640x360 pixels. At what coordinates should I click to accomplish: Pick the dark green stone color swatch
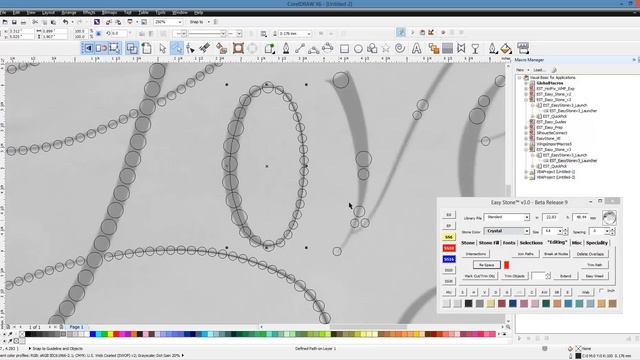click(x=546, y=303)
